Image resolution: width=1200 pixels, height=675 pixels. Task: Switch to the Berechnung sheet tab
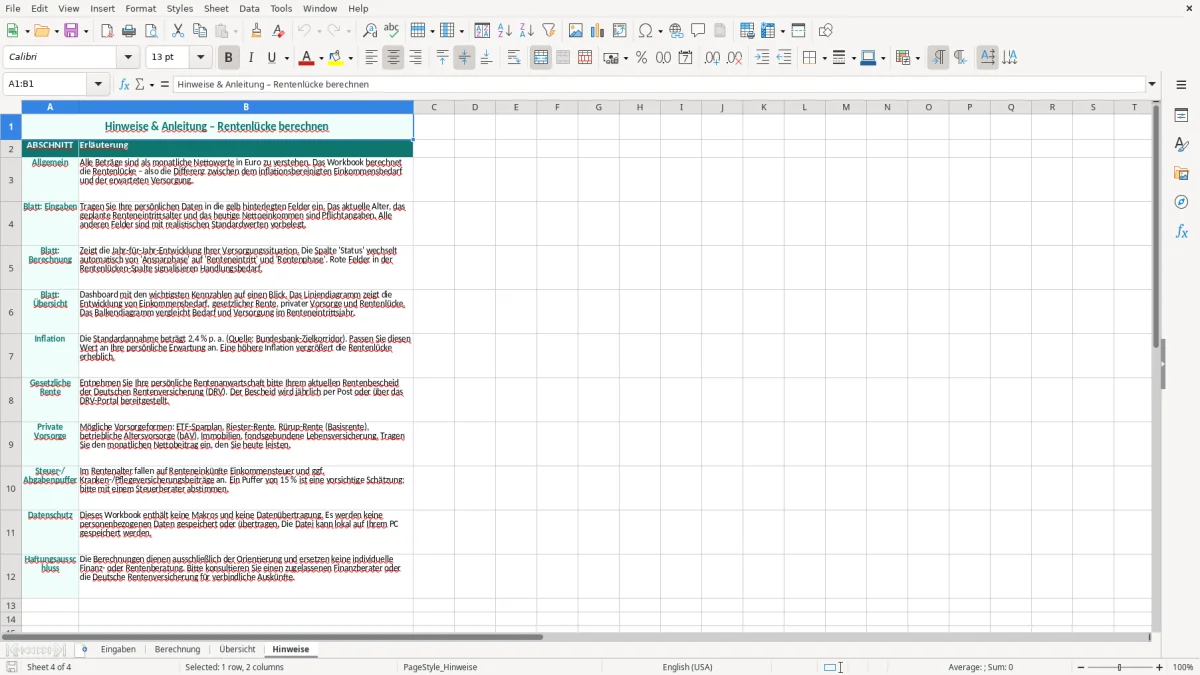[x=177, y=650]
